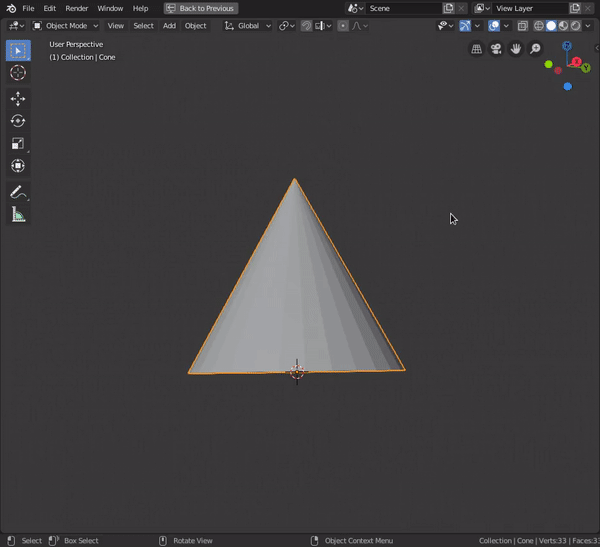This screenshot has height=547, width=600.
Task: Switch to material preview shading
Action: tap(563, 26)
